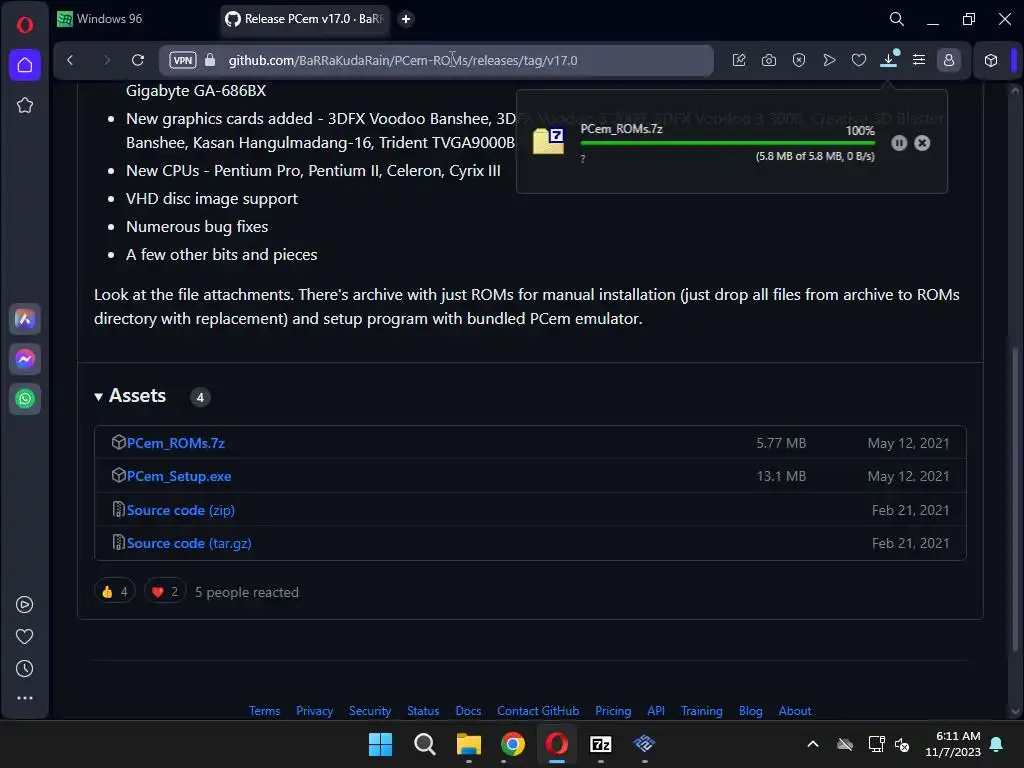Add page to bookmarks heart in toolbar
This screenshot has width=1024, height=768.
point(859,60)
